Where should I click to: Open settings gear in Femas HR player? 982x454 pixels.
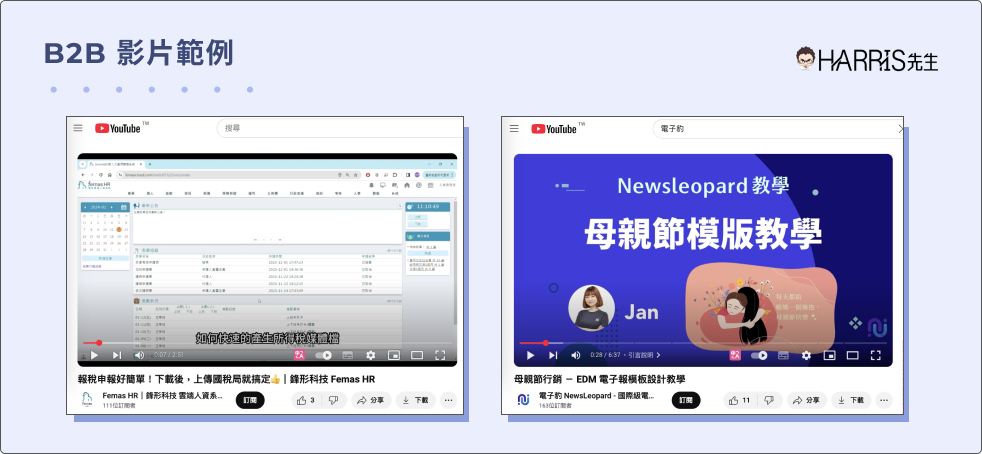[x=371, y=355]
